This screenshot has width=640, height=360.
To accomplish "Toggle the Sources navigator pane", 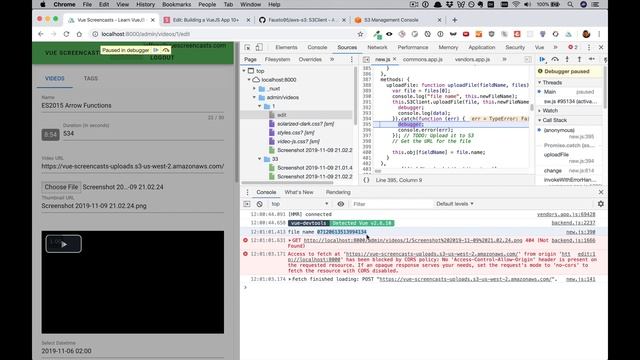I will coord(366,60).
